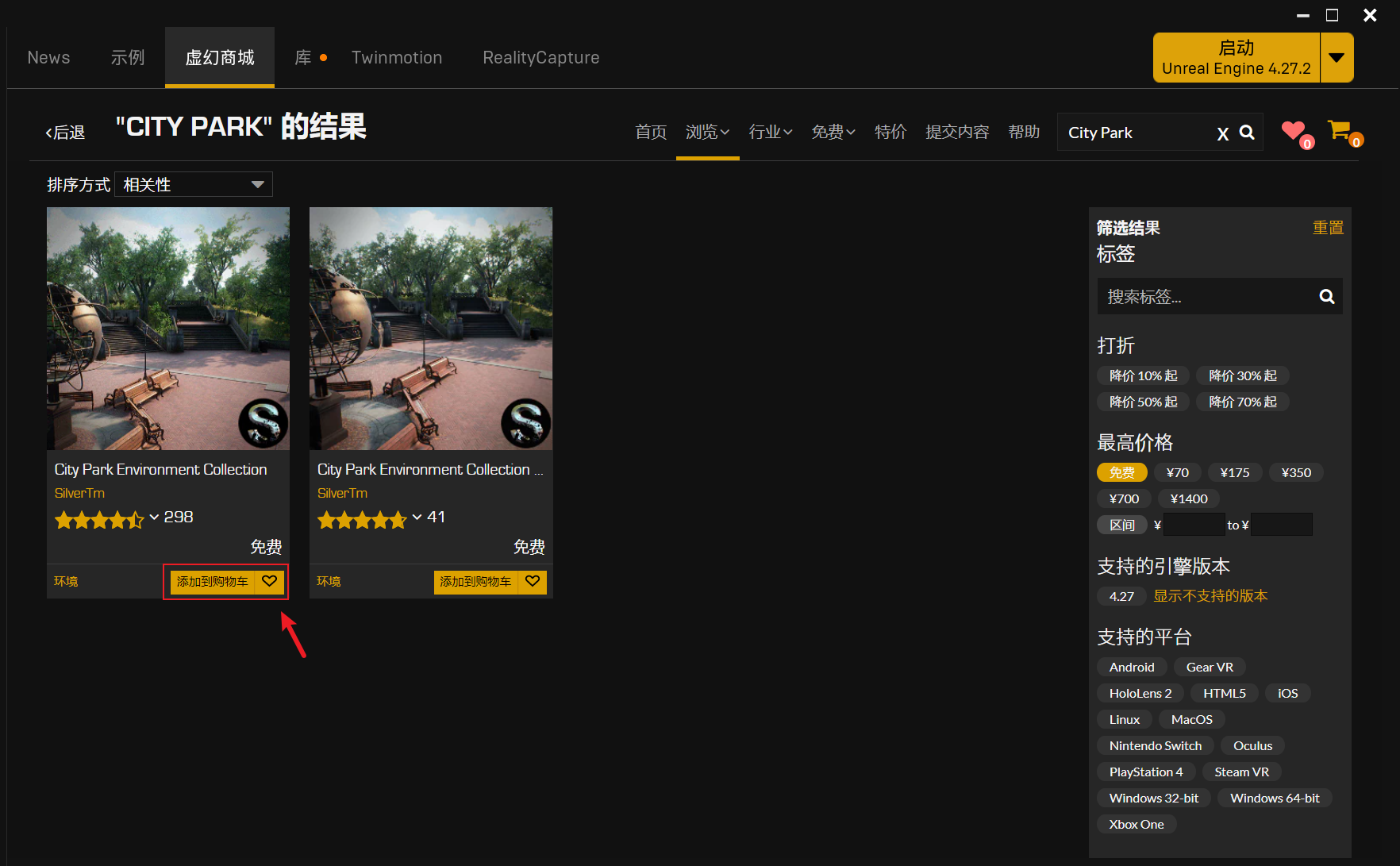Open second City Park Environment Collection thumbnail

point(431,329)
